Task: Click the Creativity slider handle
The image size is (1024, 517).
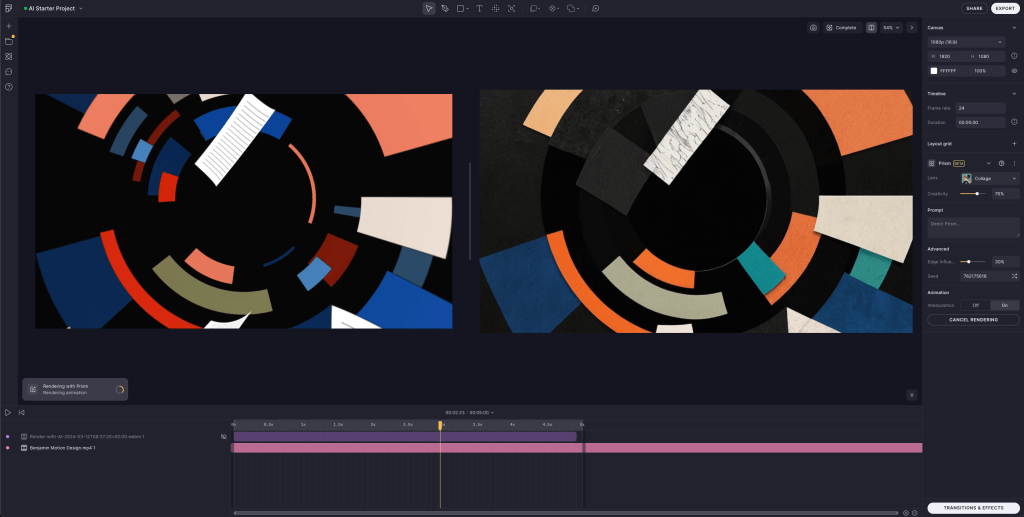Action: [x=977, y=194]
